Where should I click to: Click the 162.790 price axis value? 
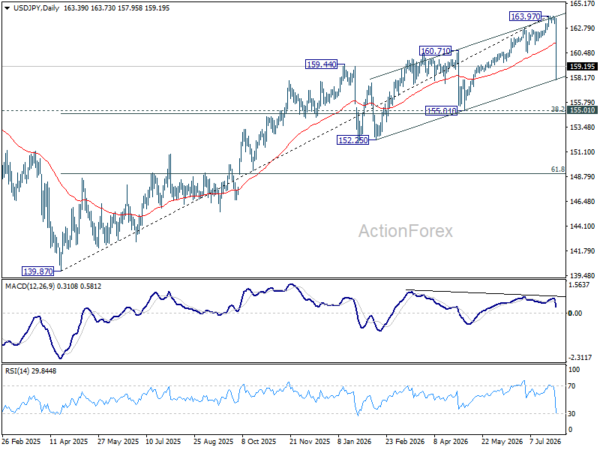coord(582,28)
